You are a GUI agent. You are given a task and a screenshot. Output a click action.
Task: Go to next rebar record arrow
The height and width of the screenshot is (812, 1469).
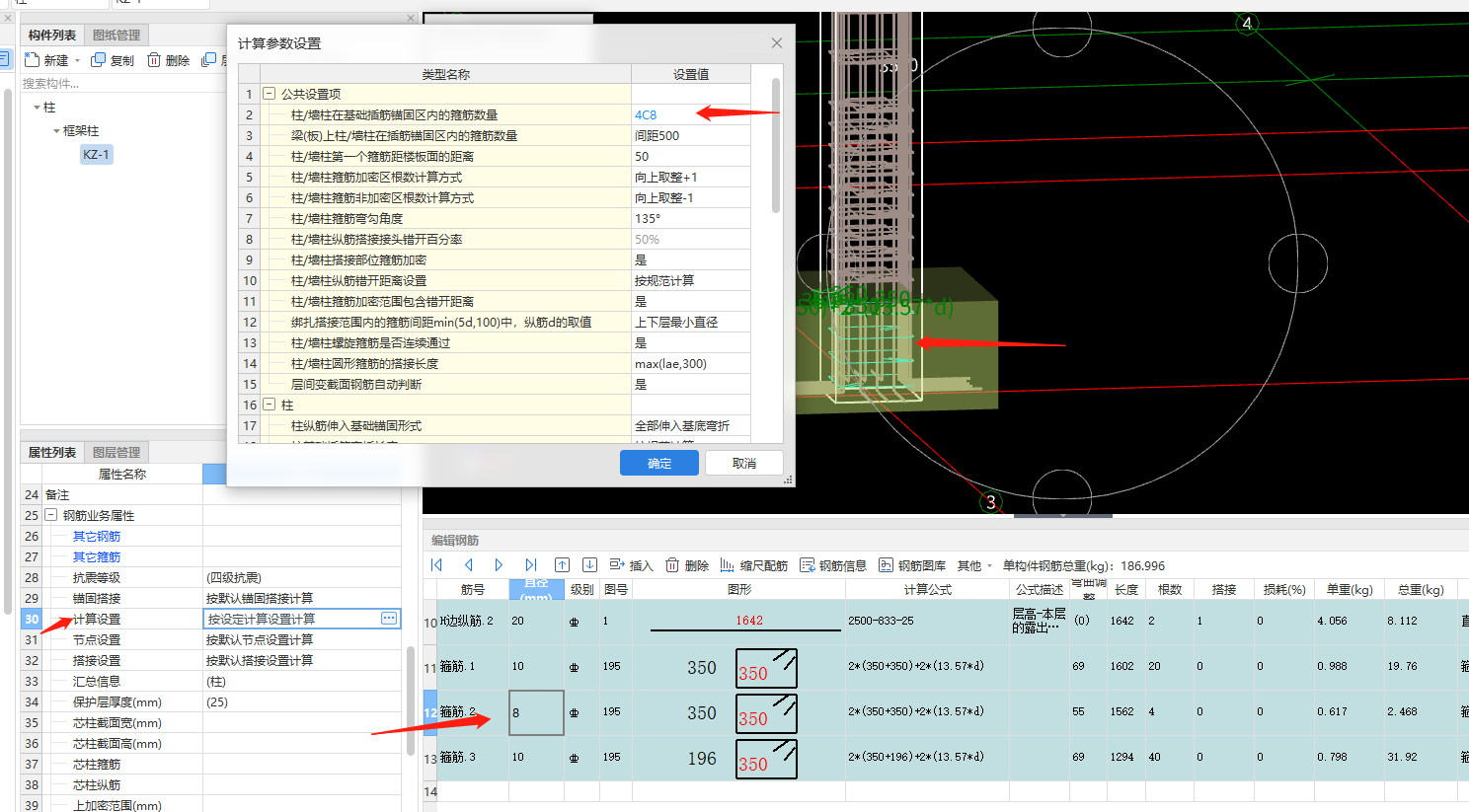click(x=499, y=565)
